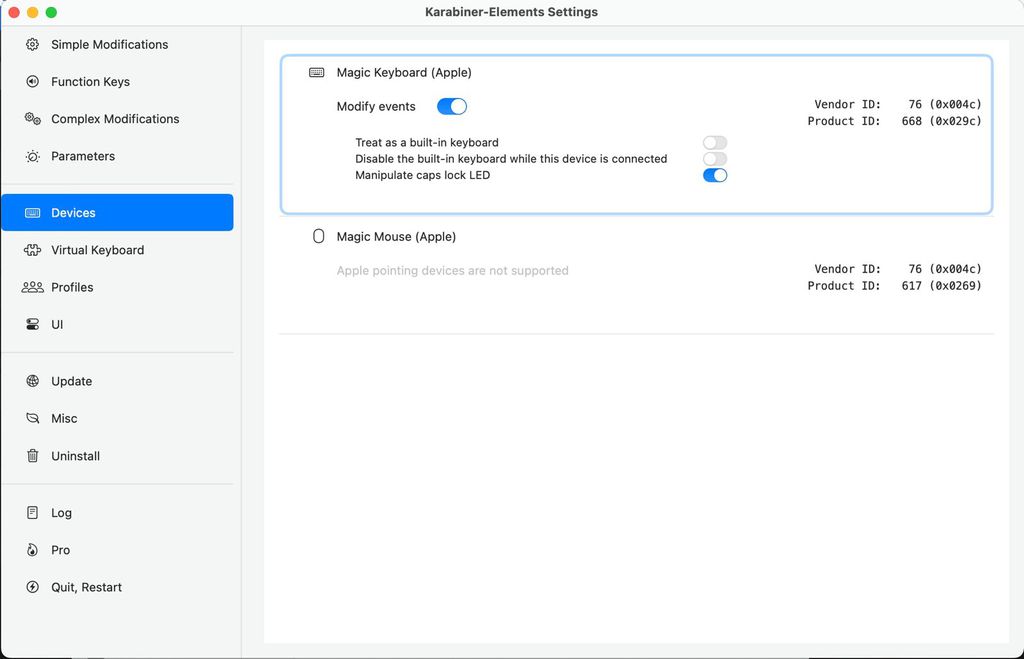This screenshot has height=659, width=1024.
Task: Open the Misc settings section
Action: coord(64,419)
